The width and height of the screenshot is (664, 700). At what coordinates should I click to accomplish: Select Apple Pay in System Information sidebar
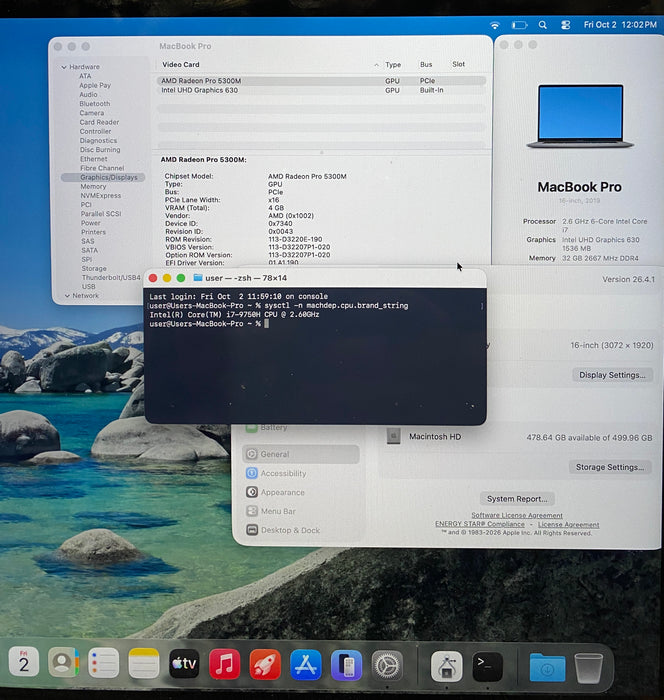tap(95, 85)
